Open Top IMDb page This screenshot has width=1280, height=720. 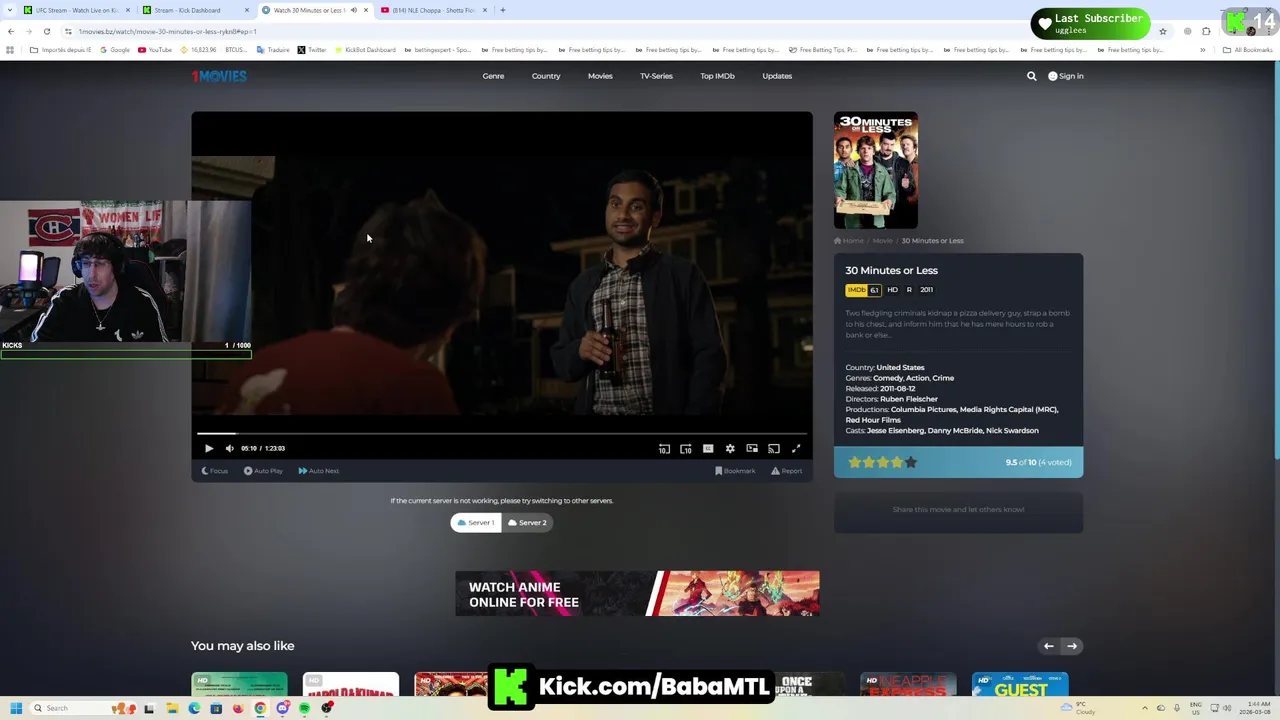(717, 76)
